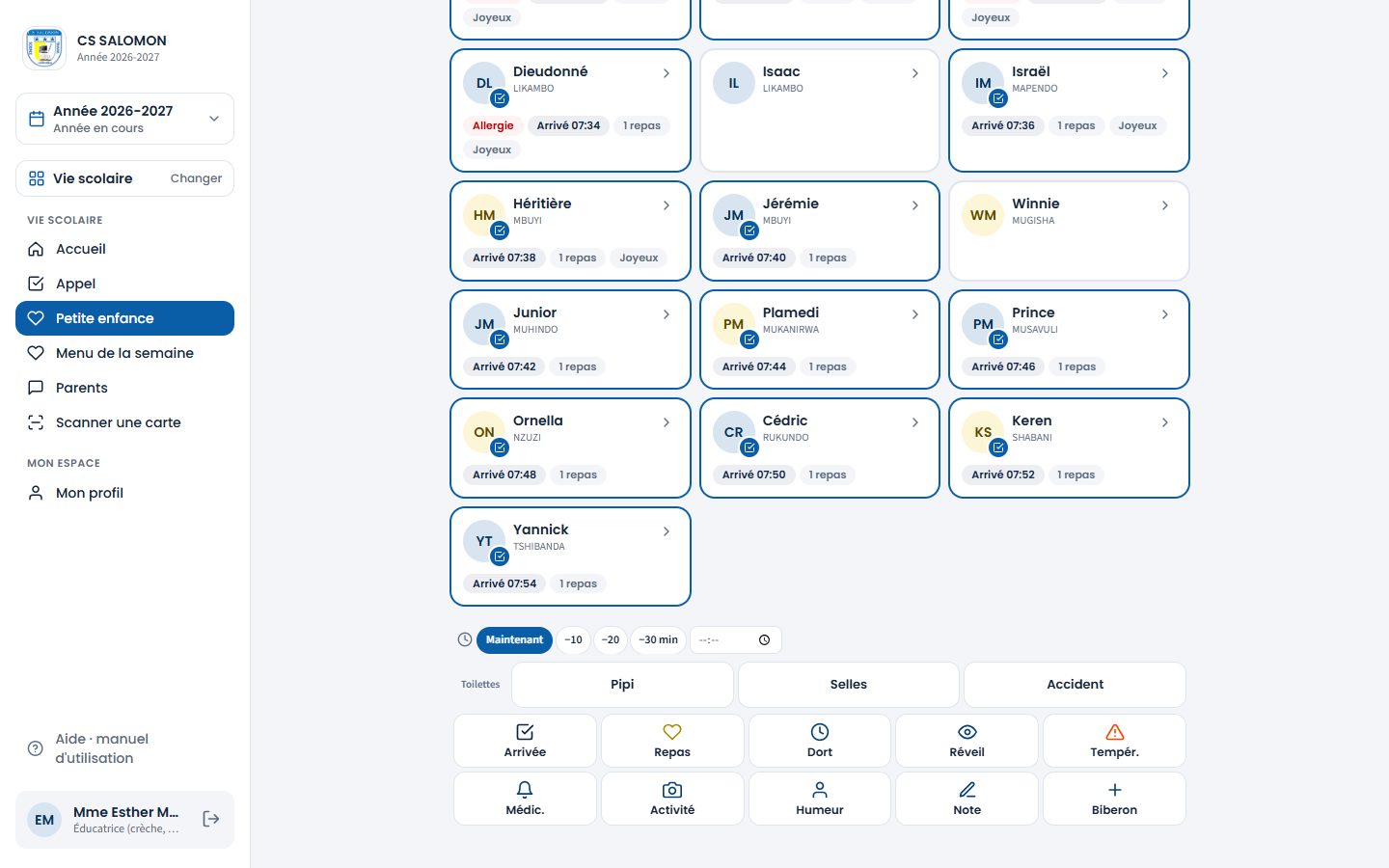Open Mon profil in the sidebar
Screen dimensions: 1389x868
tap(124, 493)
